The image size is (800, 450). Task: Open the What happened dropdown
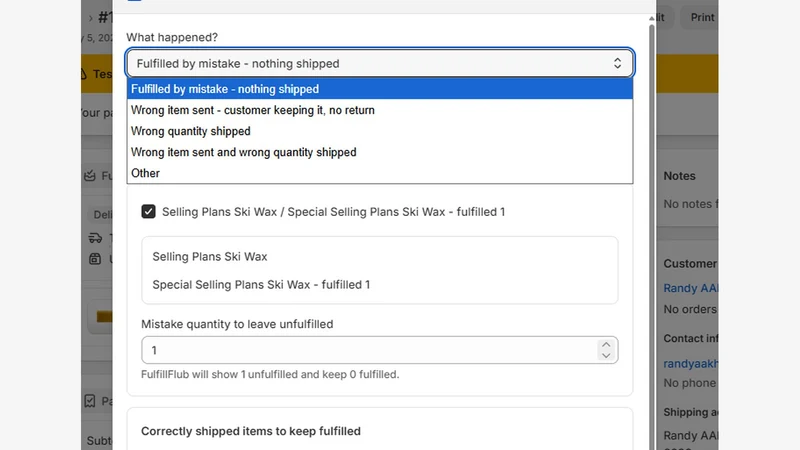380,63
